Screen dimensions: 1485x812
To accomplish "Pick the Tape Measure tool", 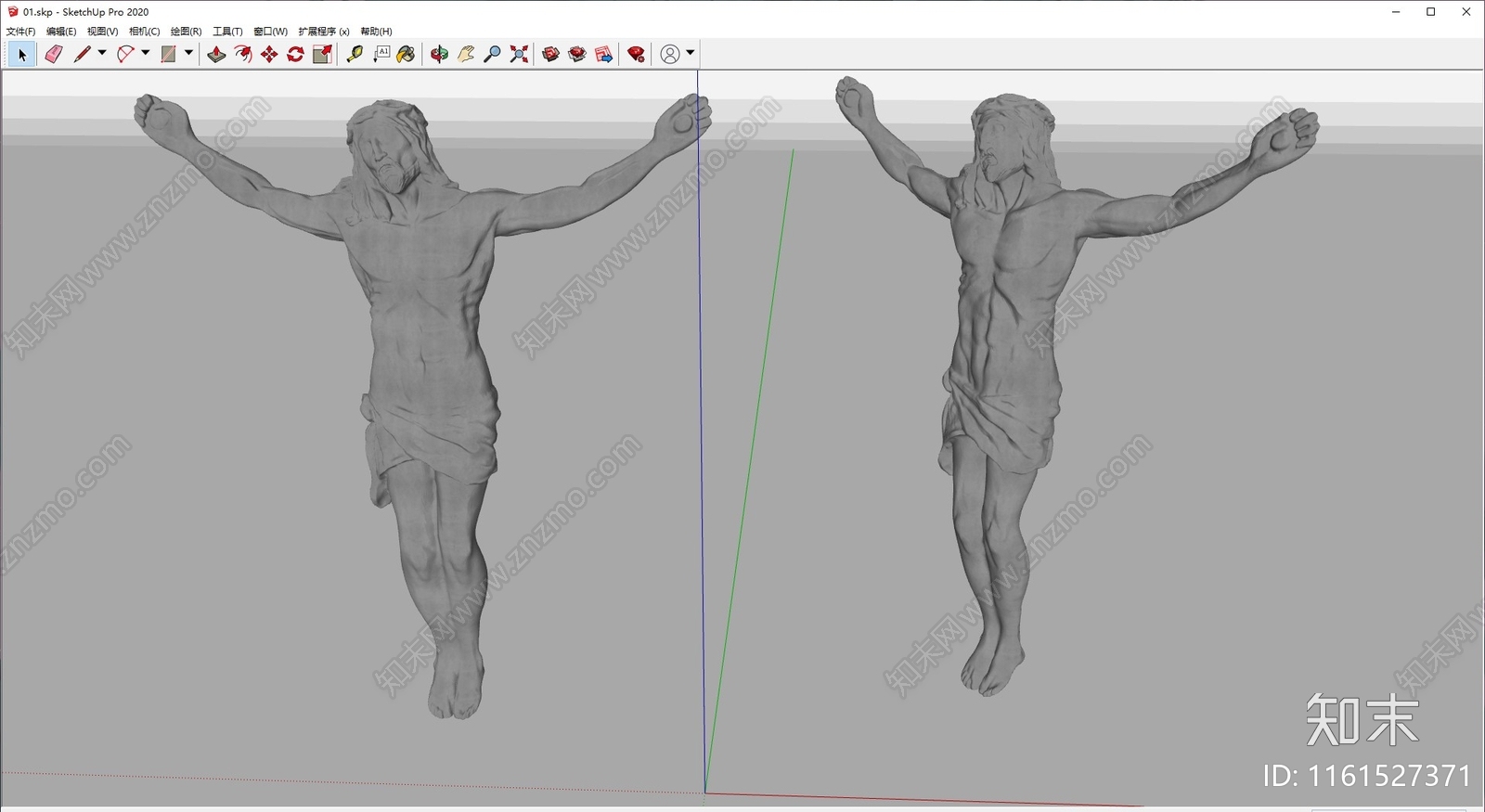I will 355,55.
